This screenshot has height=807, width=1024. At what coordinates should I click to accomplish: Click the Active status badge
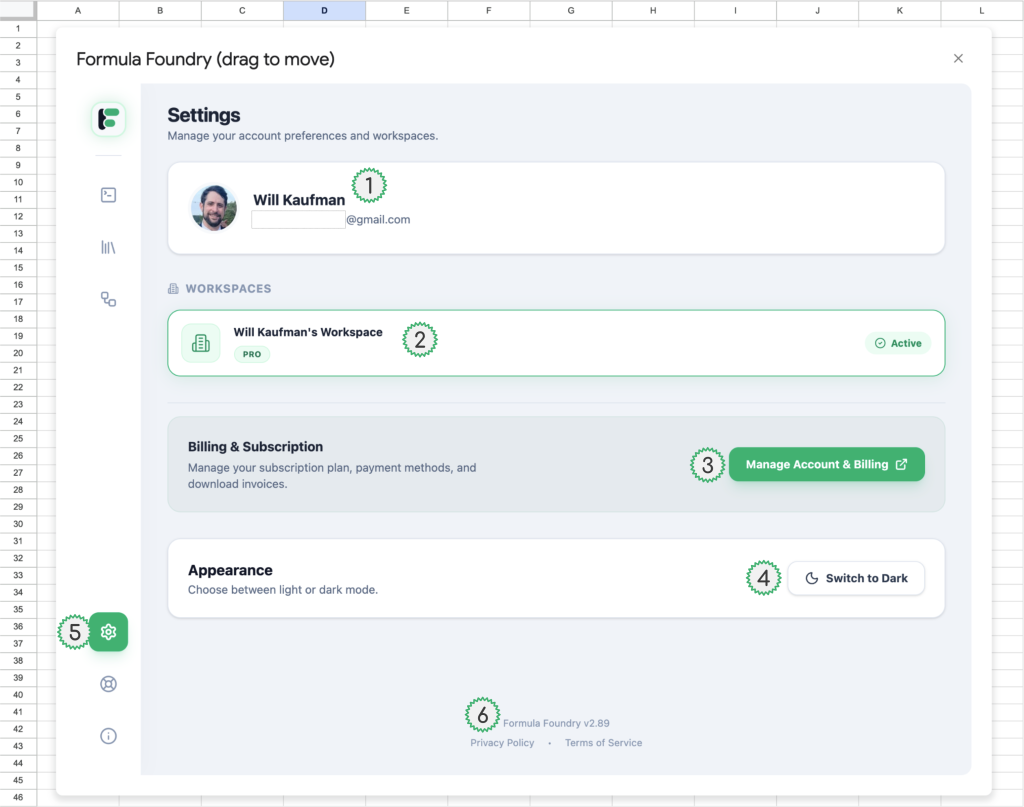[897, 343]
